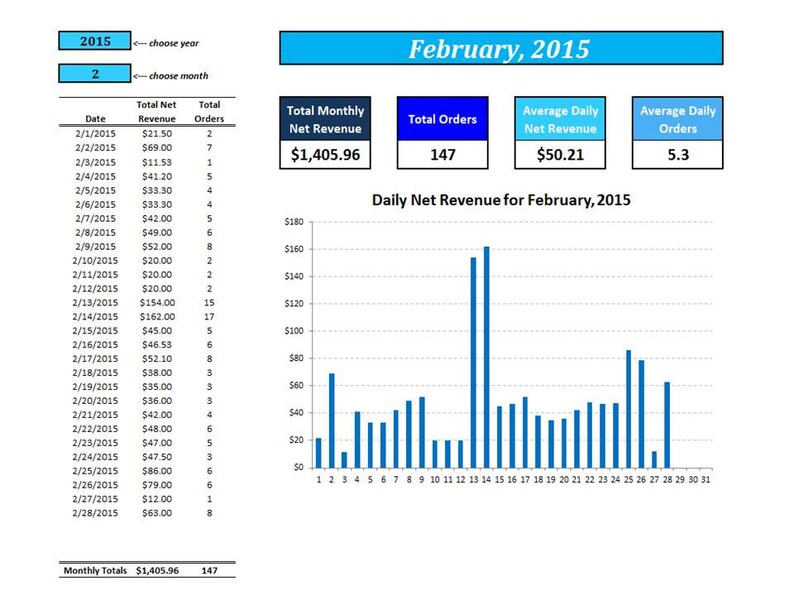Image resolution: width=794 pixels, height=596 pixels.
Task: Click the Total Orders card value 147
Action: [443, 154]
